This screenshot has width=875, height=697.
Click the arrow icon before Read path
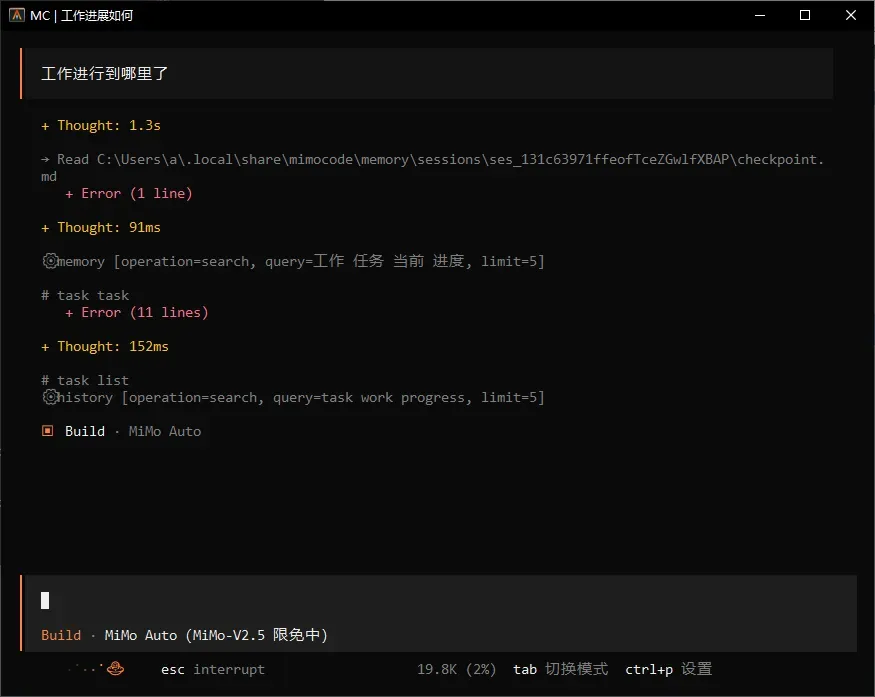point(45,160)
